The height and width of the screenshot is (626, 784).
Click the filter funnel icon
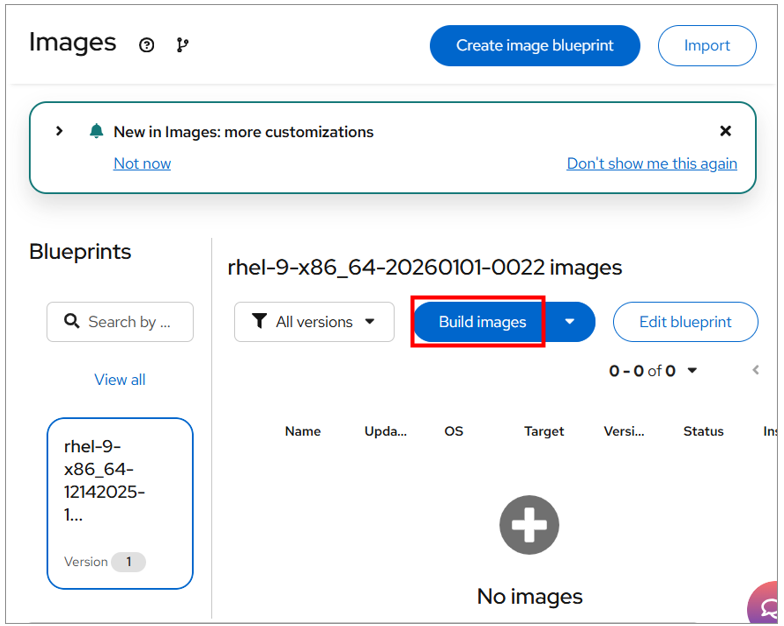260,322
